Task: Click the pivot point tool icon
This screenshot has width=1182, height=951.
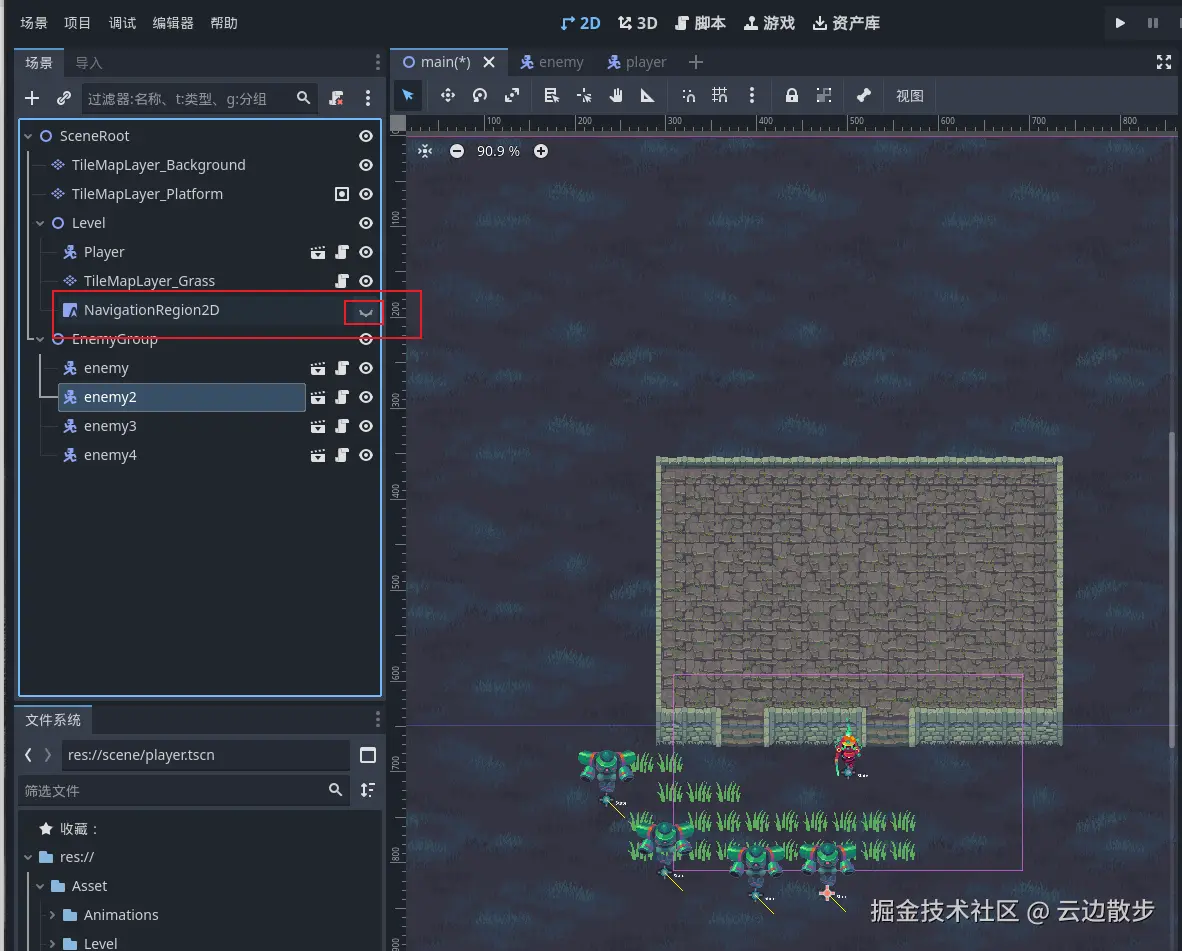Action: 583,96
